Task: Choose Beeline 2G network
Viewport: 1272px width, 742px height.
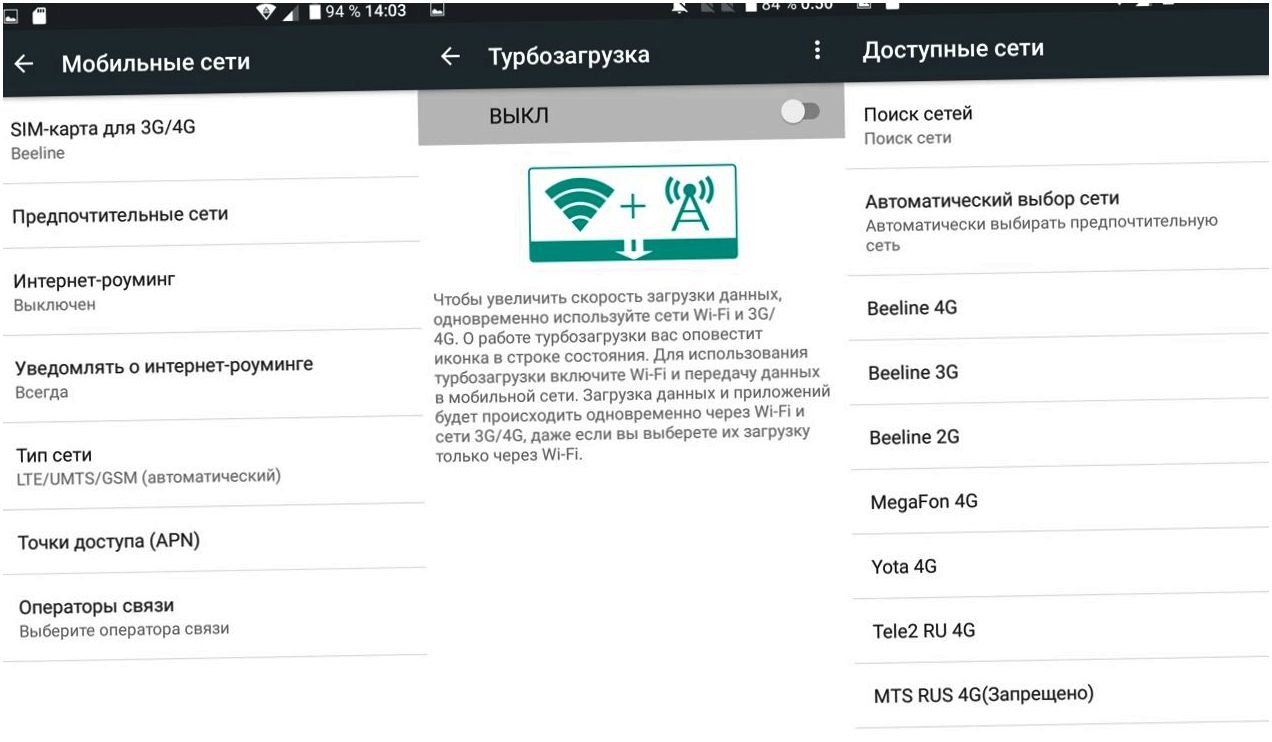Action: click(x=1060, y=436)
